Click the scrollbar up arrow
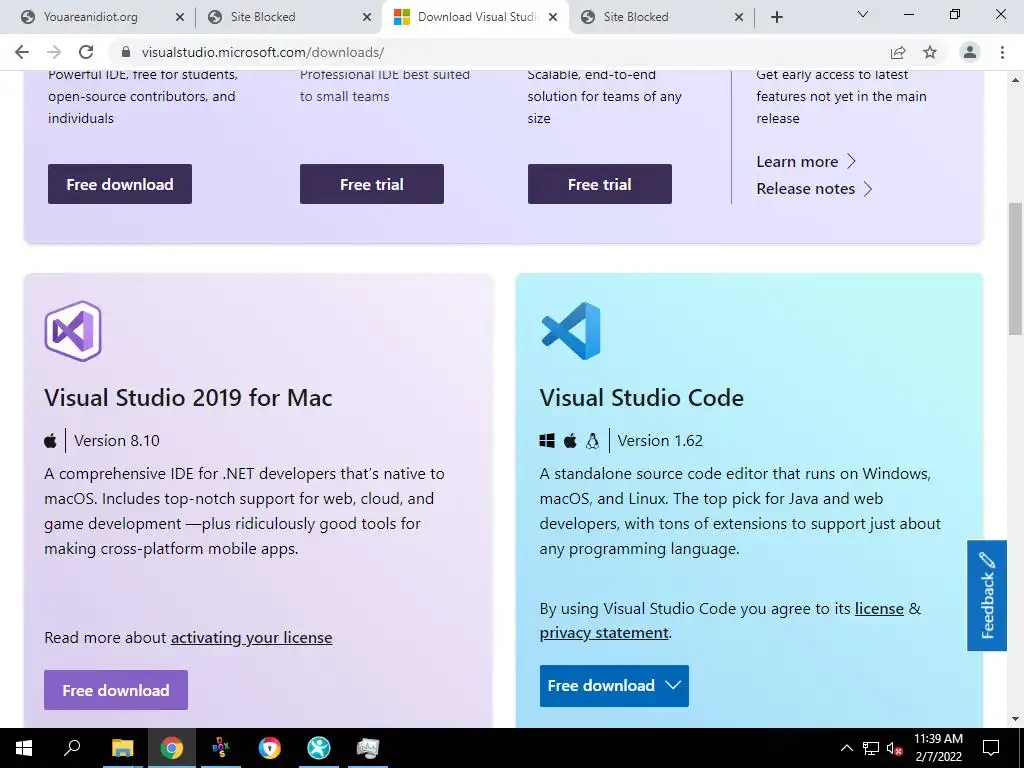 [x=1015, y=80]
